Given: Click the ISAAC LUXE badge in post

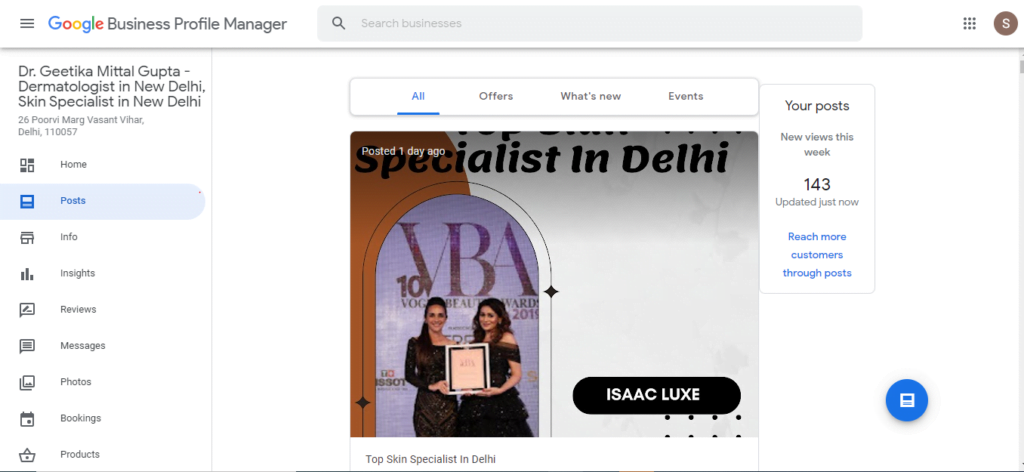Looking at the screenshot, I should (656, 395).
